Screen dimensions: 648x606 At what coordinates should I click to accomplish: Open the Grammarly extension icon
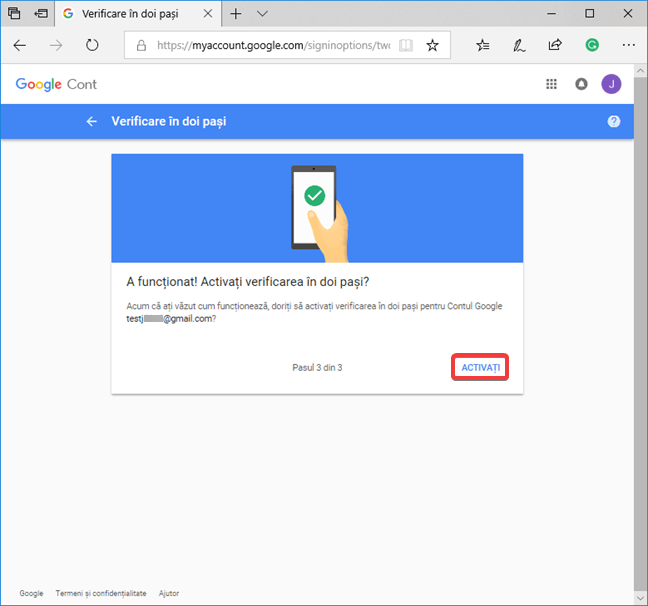(x=592, y=45)
